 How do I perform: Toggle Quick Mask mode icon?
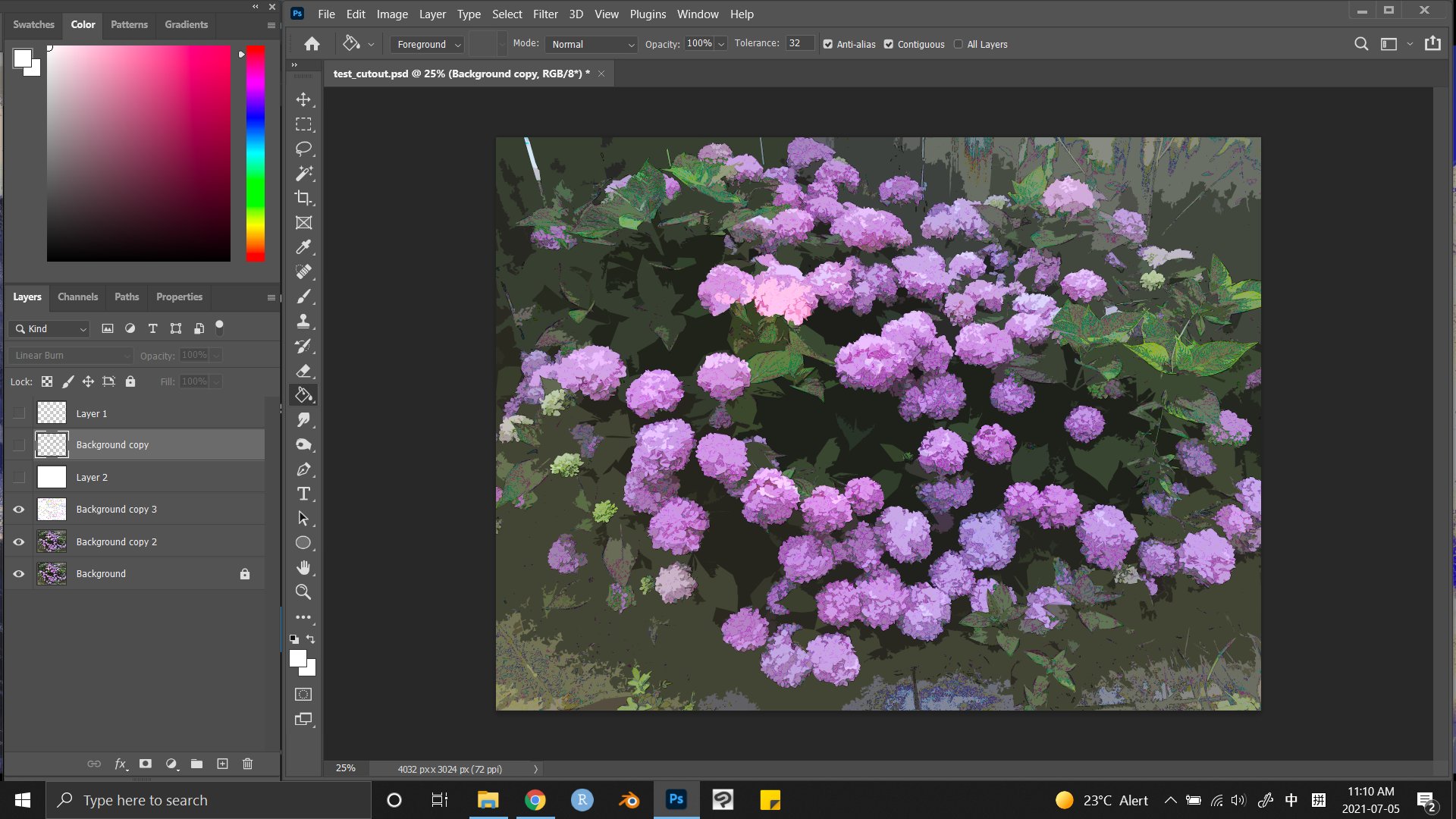(303, 694)
